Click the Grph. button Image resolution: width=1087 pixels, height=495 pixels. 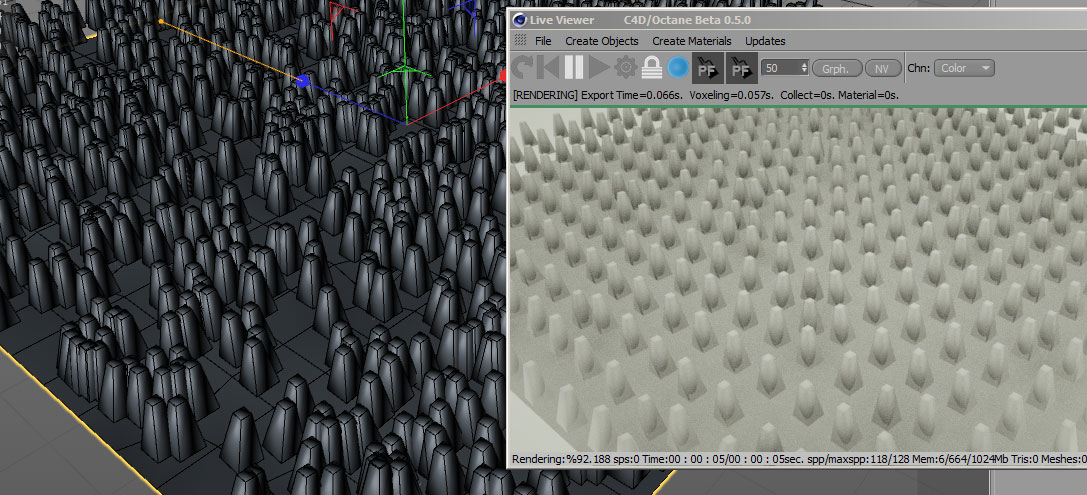coord(837,68)
